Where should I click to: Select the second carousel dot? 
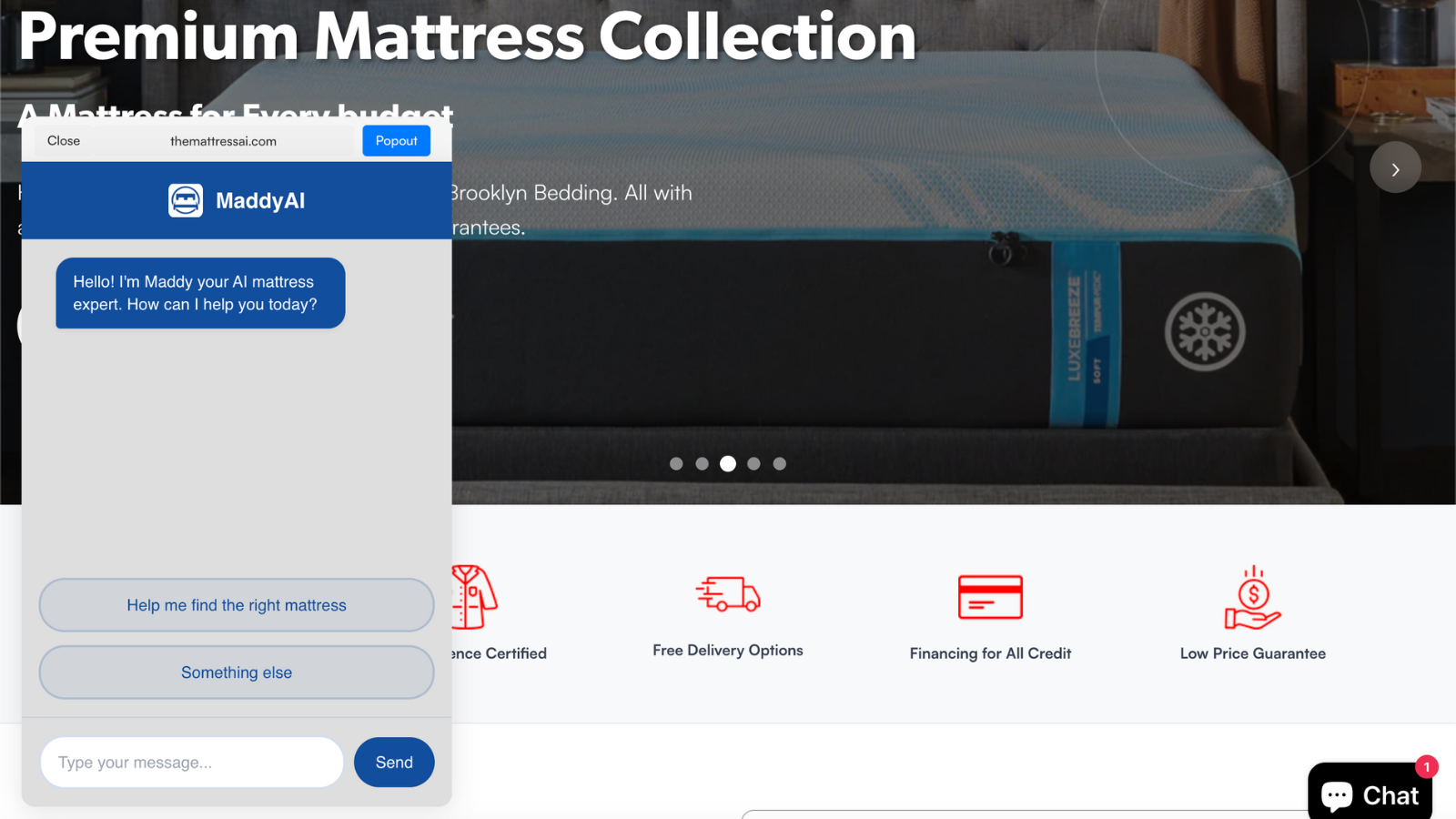[x=702, y=464]
